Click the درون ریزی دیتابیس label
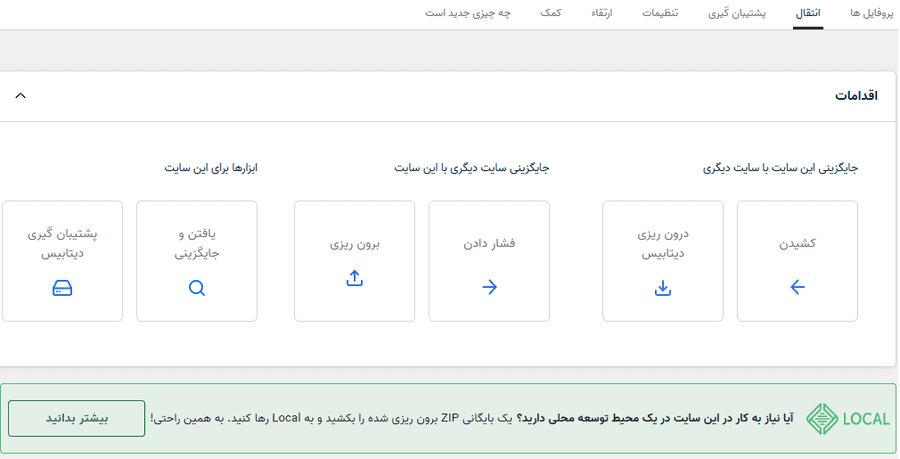900x459 pixels. [663, 244]
